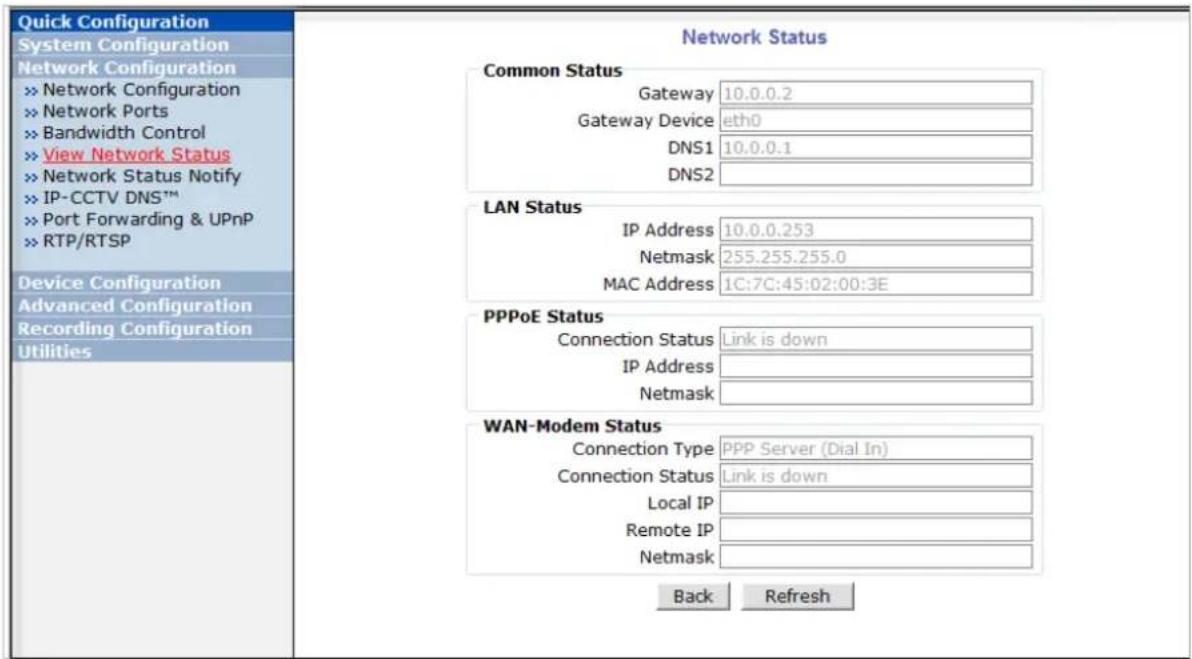Click the WAN-Modem Remote IP field
Screen dimensions: 1192x659
[x=876, y=529]
